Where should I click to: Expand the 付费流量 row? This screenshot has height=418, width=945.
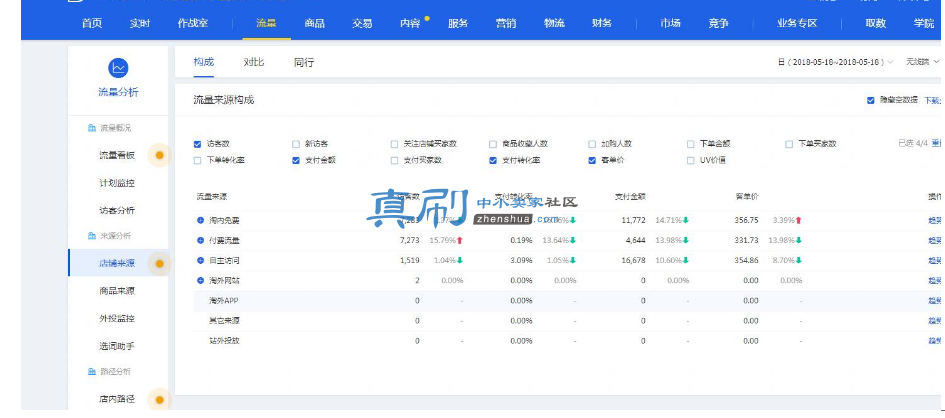click(200, 240)
